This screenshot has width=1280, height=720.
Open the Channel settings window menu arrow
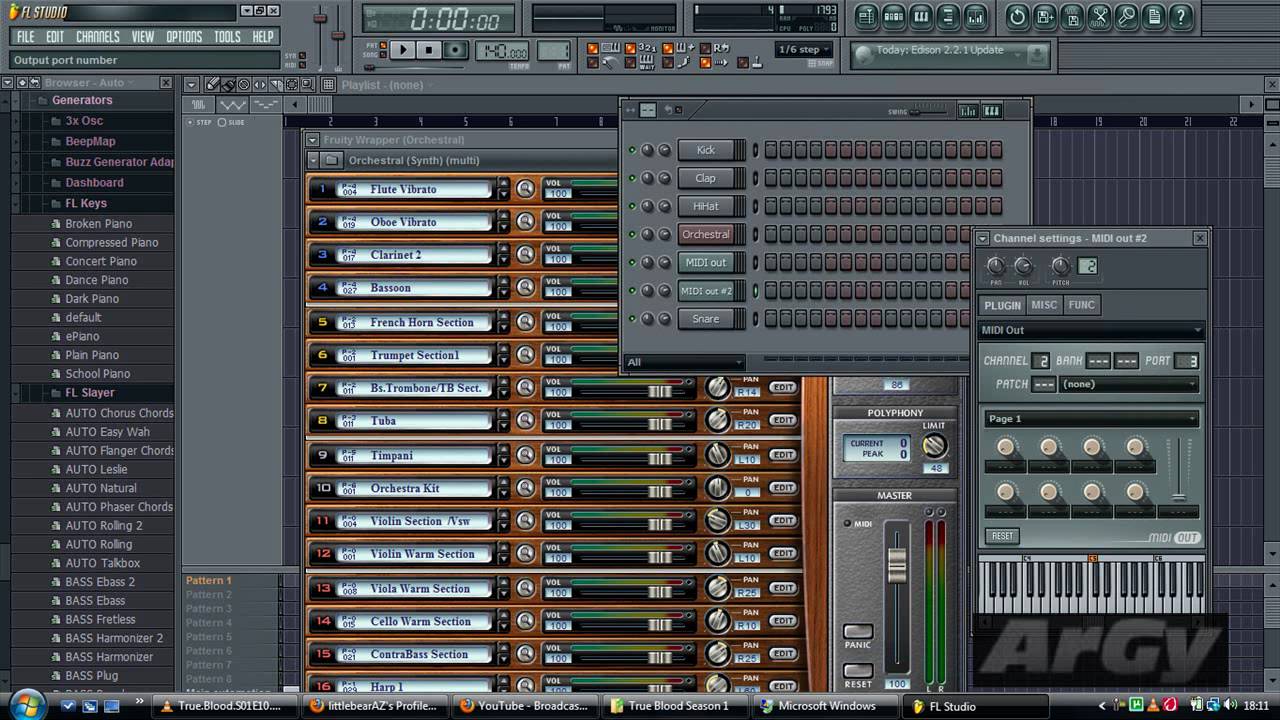tap(983, 238)
